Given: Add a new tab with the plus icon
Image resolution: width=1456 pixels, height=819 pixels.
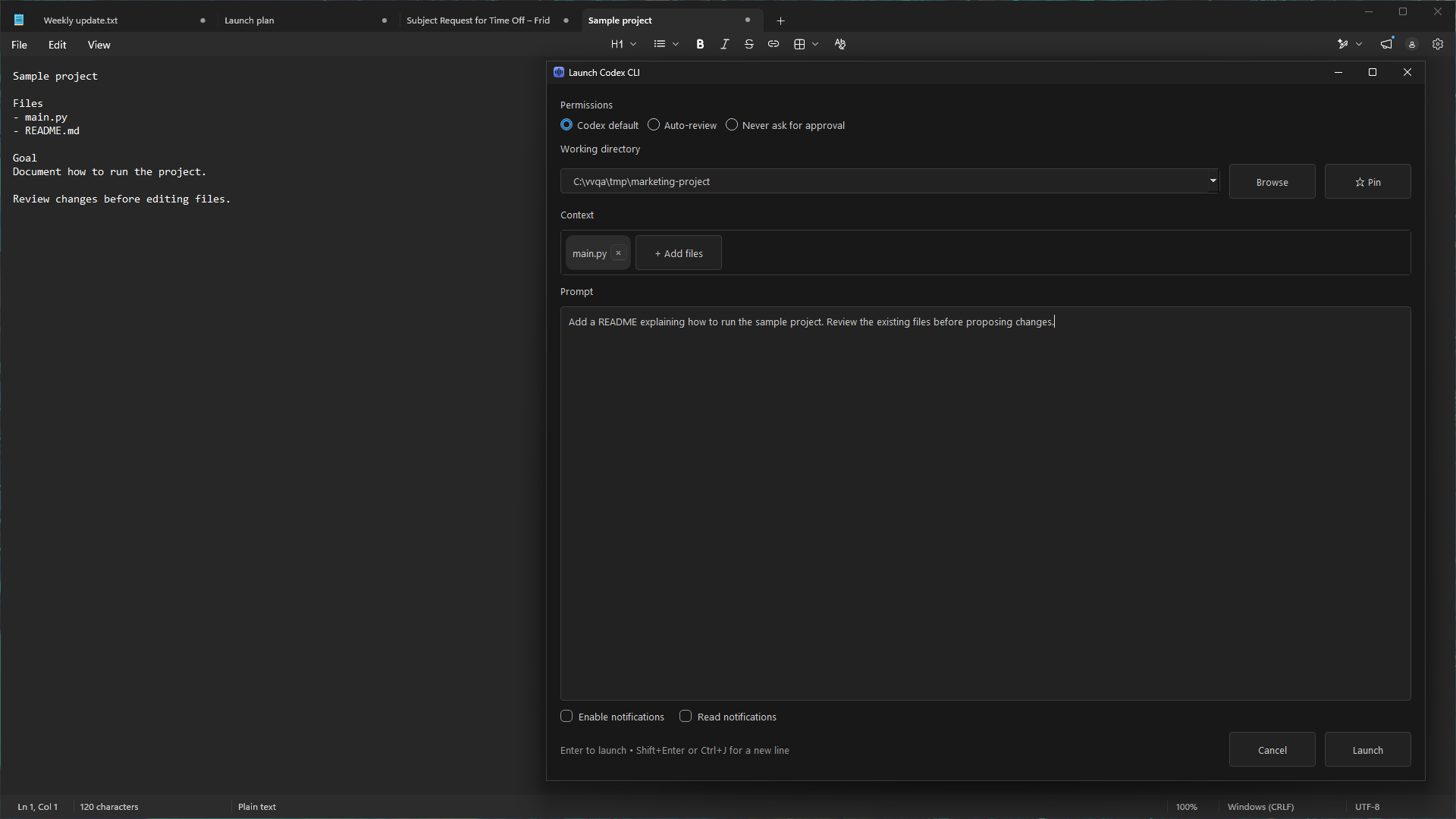Looking at the screenshot, I should coord(780,20).
